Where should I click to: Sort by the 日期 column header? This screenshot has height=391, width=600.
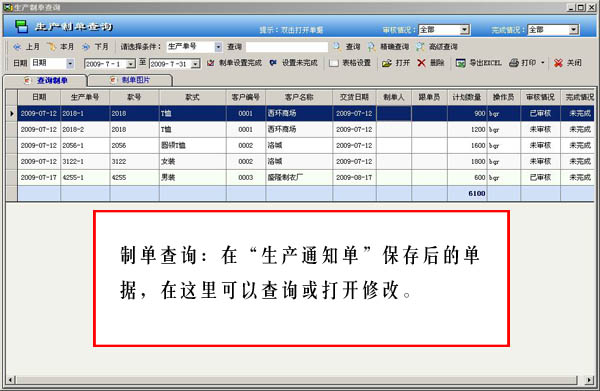point(39,97)
